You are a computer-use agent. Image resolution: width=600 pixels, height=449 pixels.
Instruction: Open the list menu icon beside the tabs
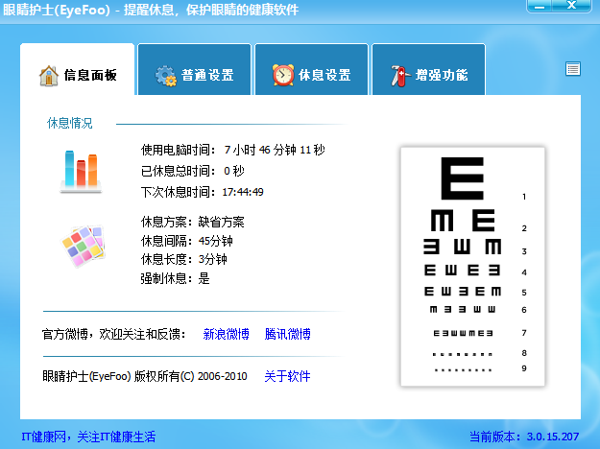tap(573, 69)
